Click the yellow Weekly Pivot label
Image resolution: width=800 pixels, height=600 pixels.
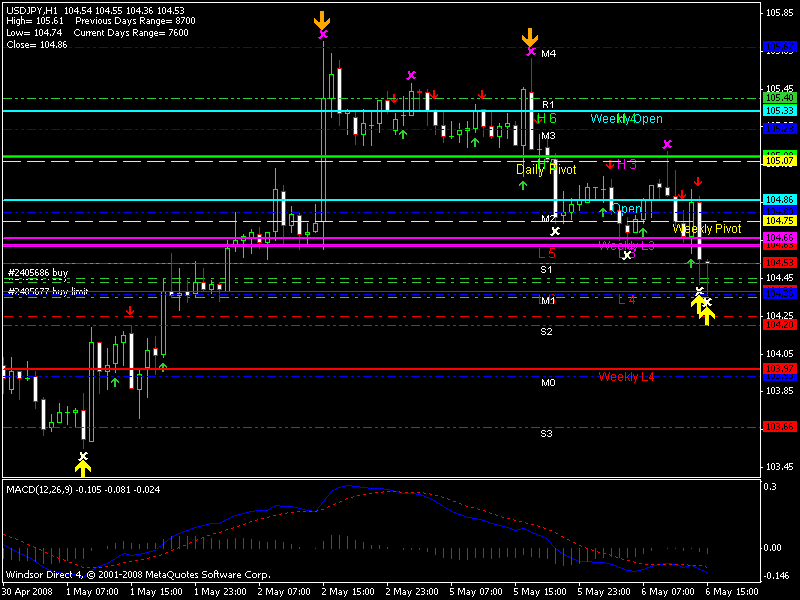[x=706, y=229]
